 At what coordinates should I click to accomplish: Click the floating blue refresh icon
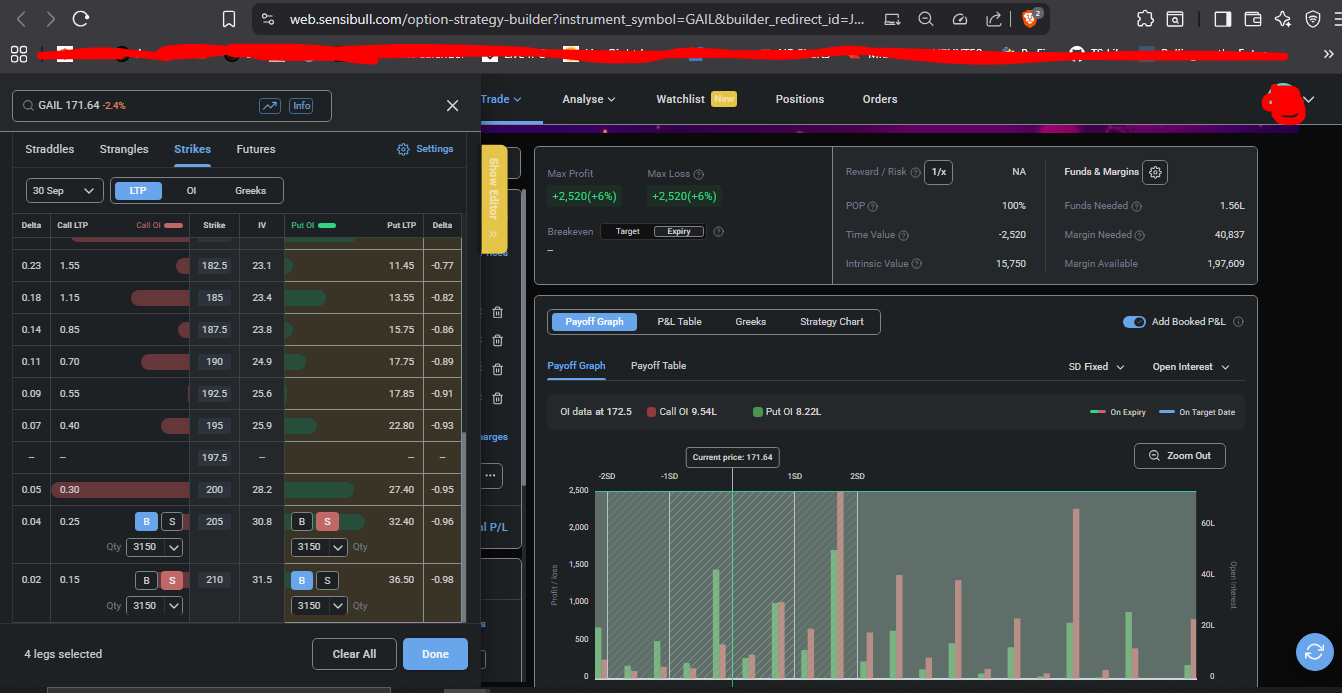(x=1313, y=652)
